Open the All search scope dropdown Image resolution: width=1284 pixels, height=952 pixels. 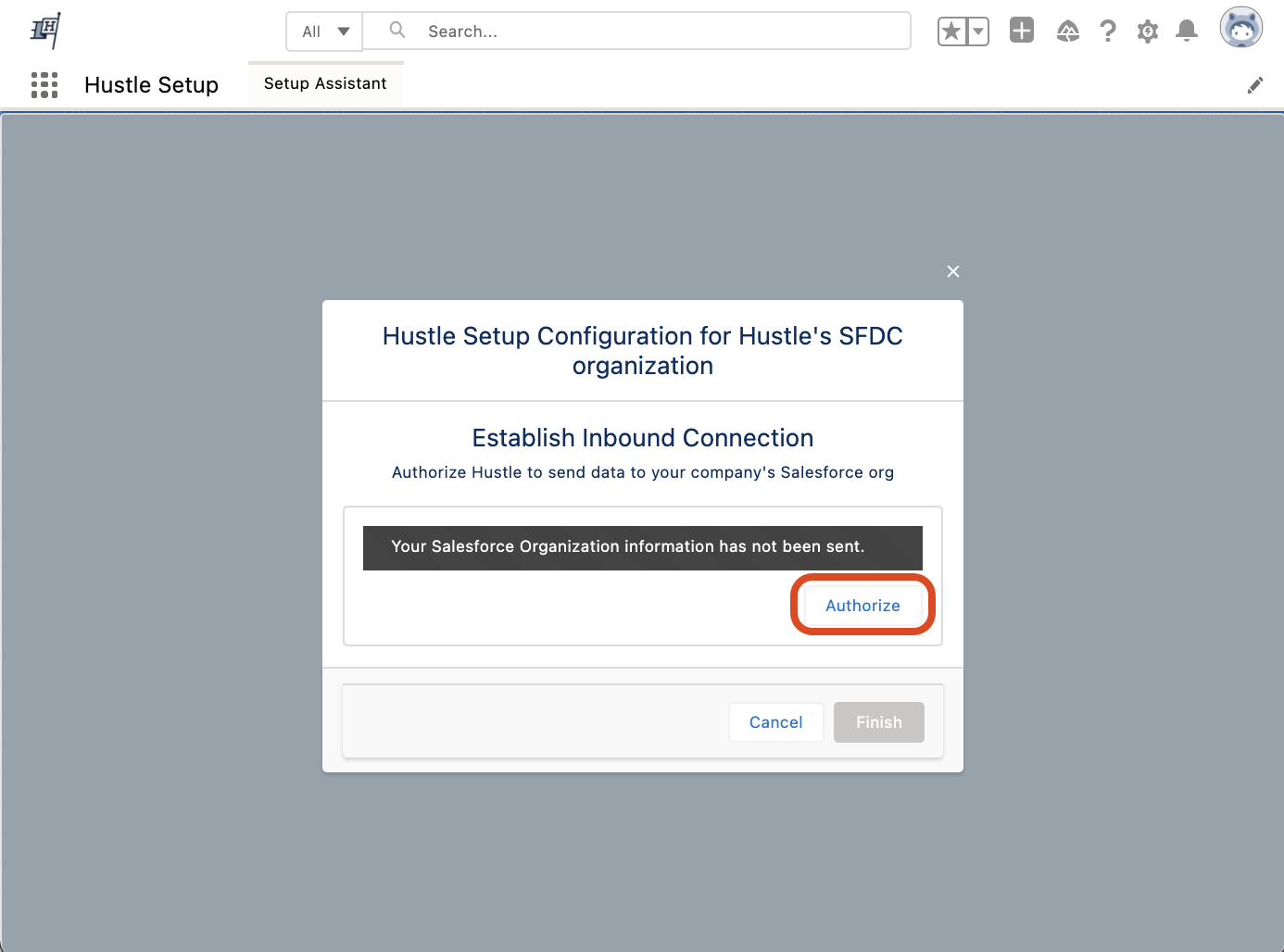coord(324,31)
